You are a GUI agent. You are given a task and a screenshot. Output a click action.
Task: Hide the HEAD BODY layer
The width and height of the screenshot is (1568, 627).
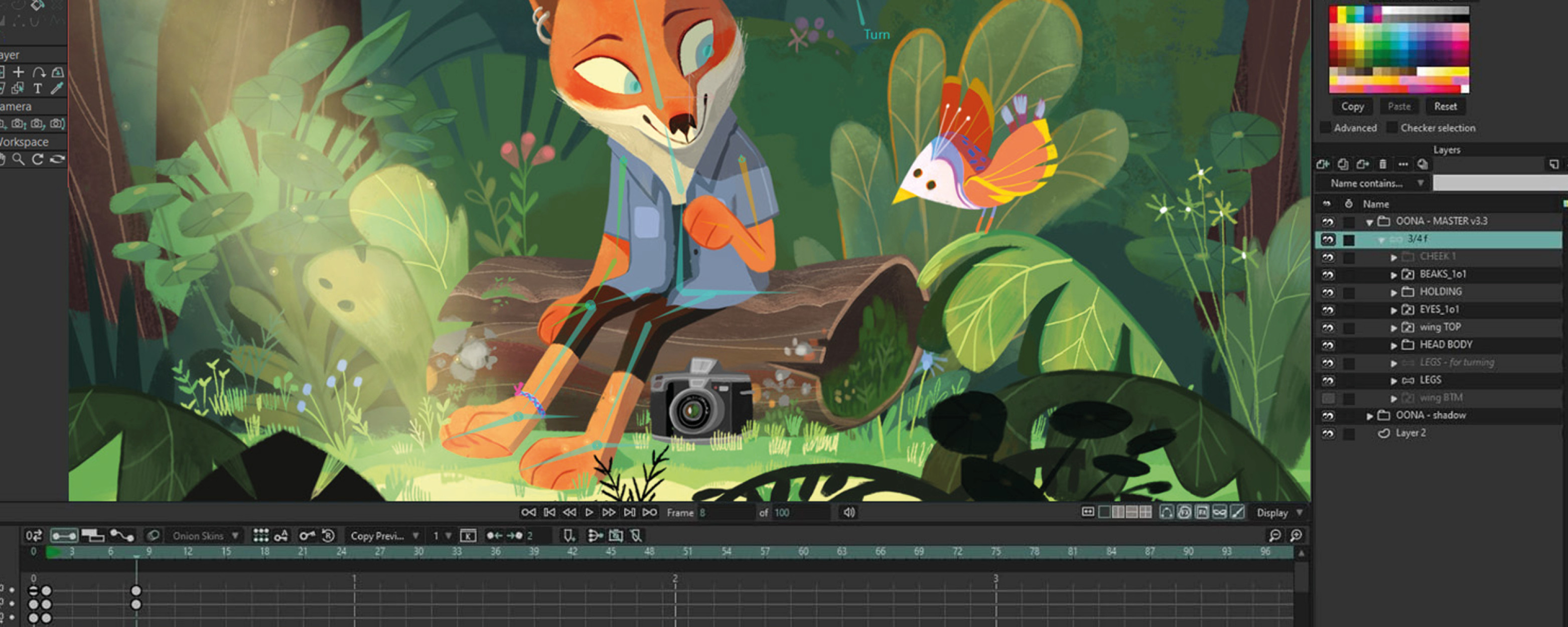[x=1328, y=345]
